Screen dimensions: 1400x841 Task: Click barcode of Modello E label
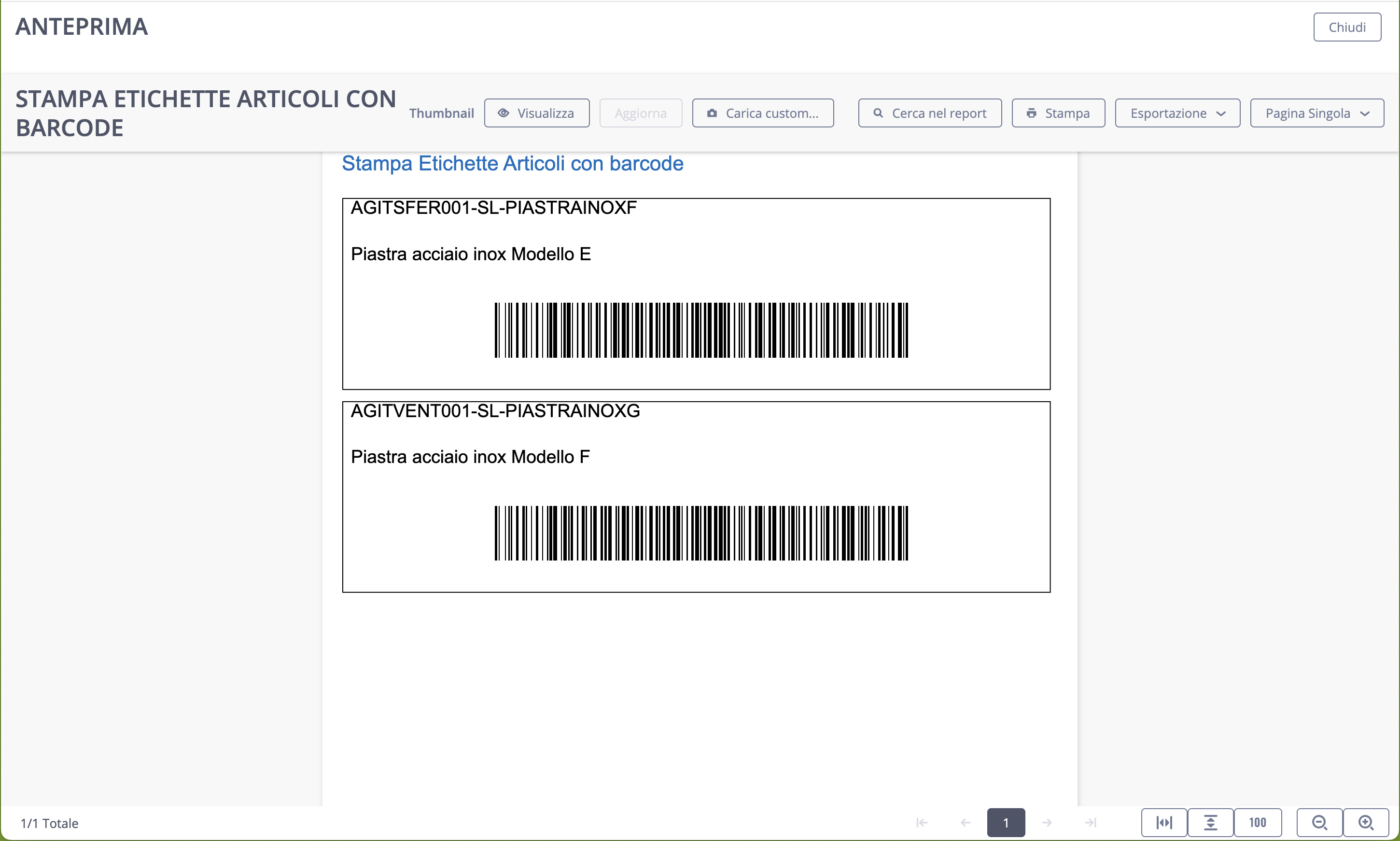click(x=701, y=330)
